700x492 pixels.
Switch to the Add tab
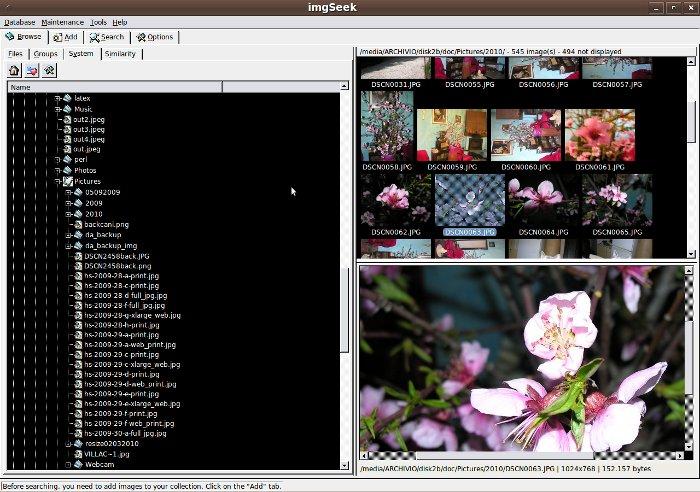pyautogui.click(x=65, y=37)
